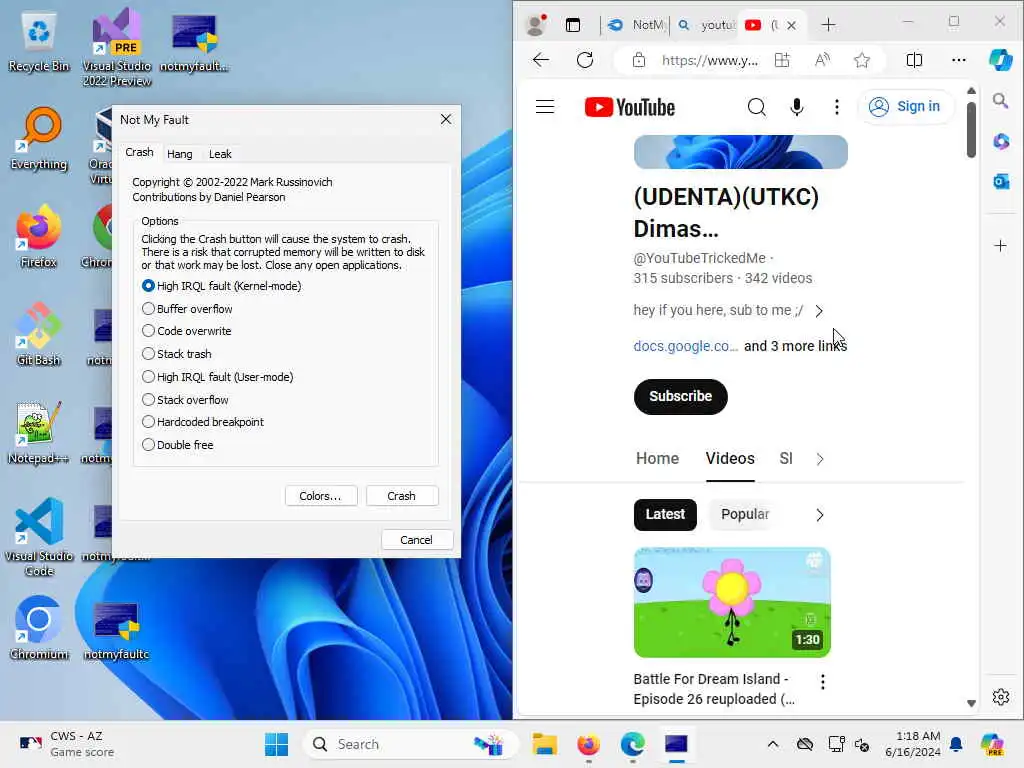Screen dimensions: 1024x768
Task: Select Stack trash option
Action: (176, 354)
